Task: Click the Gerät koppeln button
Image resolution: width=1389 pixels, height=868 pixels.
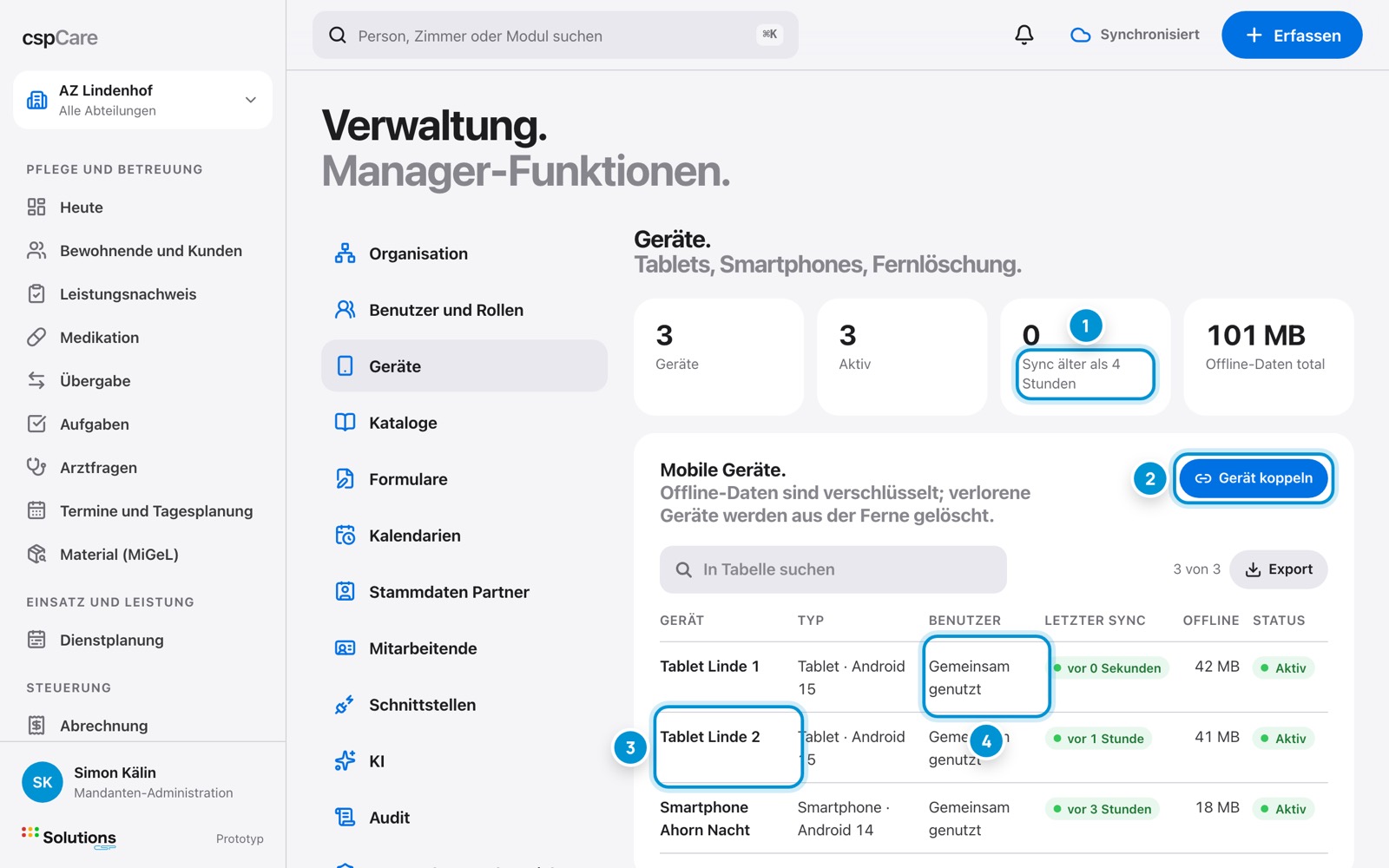Action: coord(1254,478)
